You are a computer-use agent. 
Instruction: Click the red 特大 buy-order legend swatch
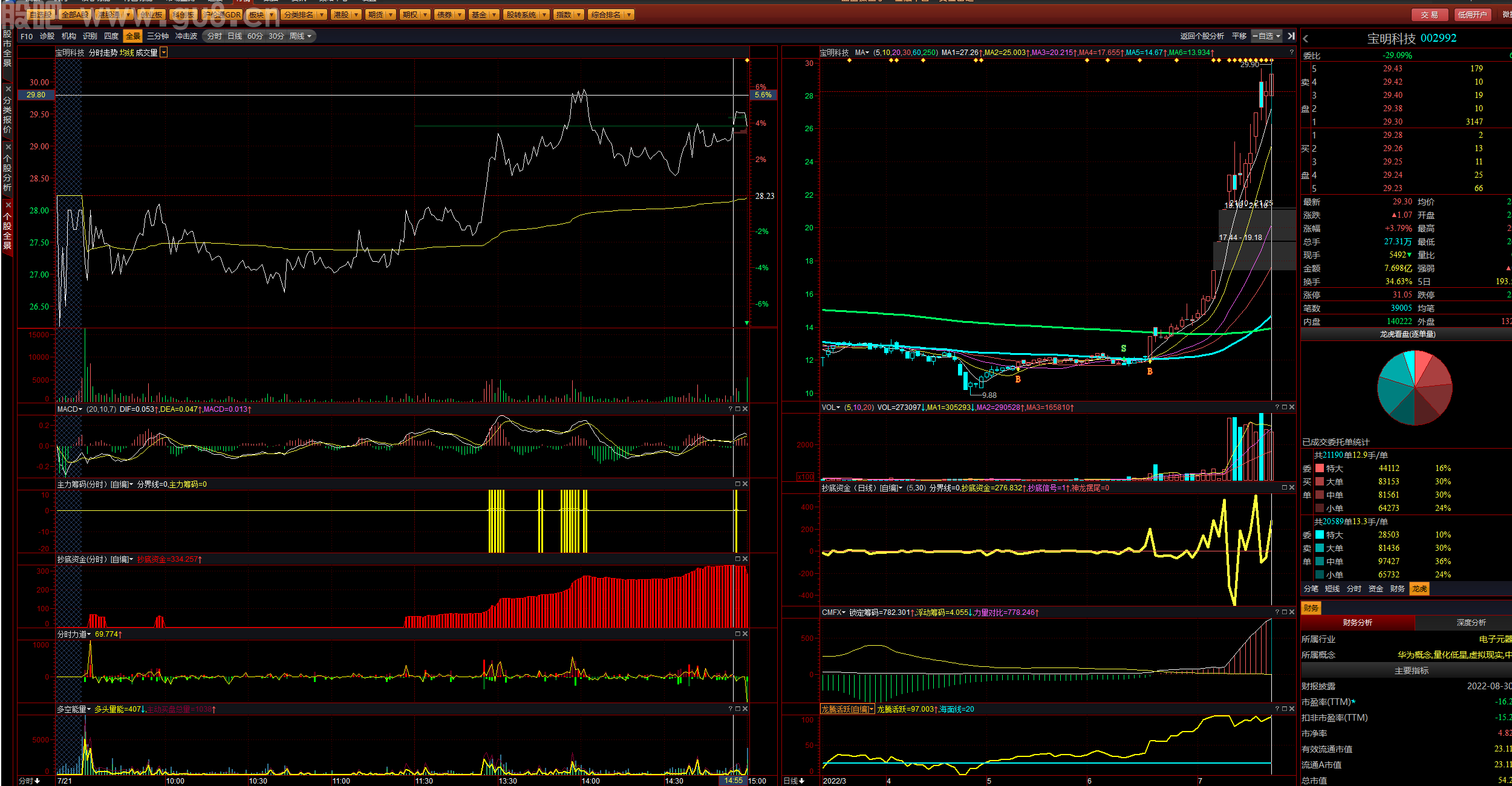click(x=1320, y=468)
